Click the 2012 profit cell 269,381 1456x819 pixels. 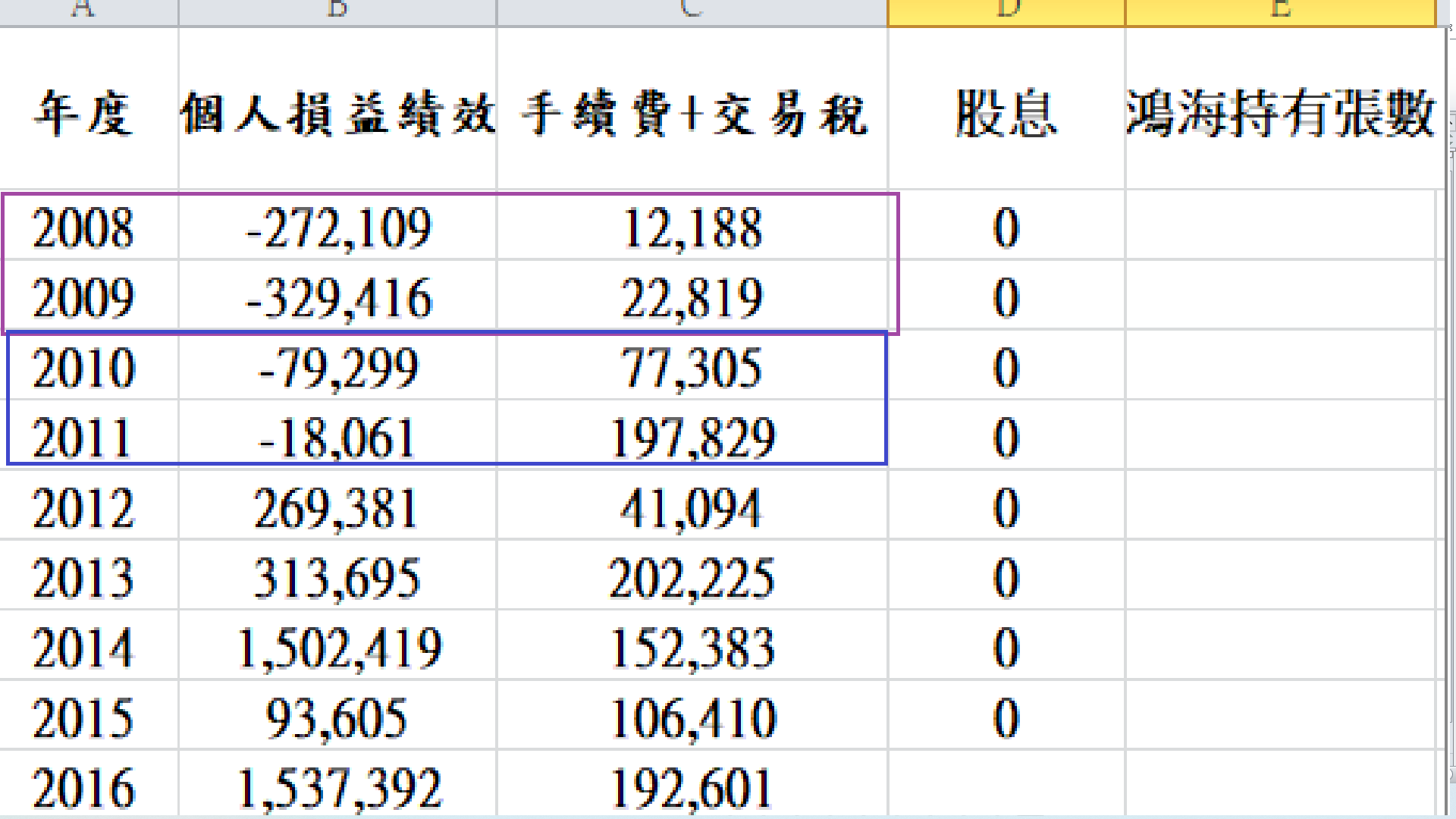336,508
